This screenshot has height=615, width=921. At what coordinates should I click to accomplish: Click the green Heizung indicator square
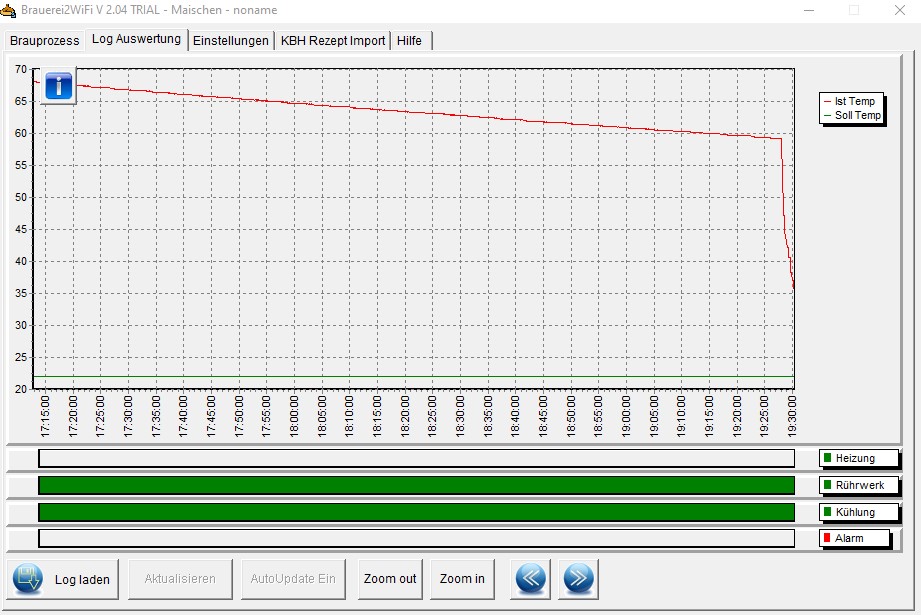[827, 458]
